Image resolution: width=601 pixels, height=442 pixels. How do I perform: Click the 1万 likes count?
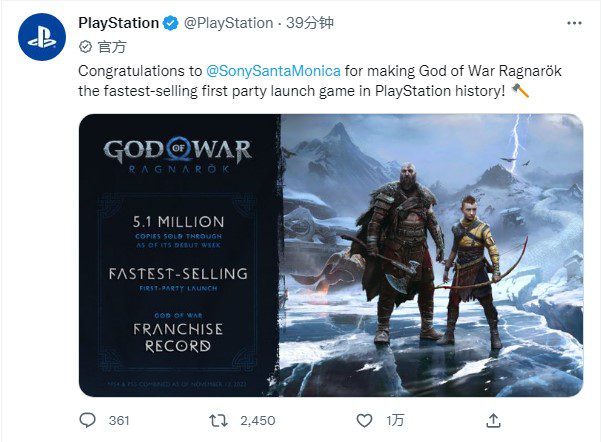pos(397,420)
